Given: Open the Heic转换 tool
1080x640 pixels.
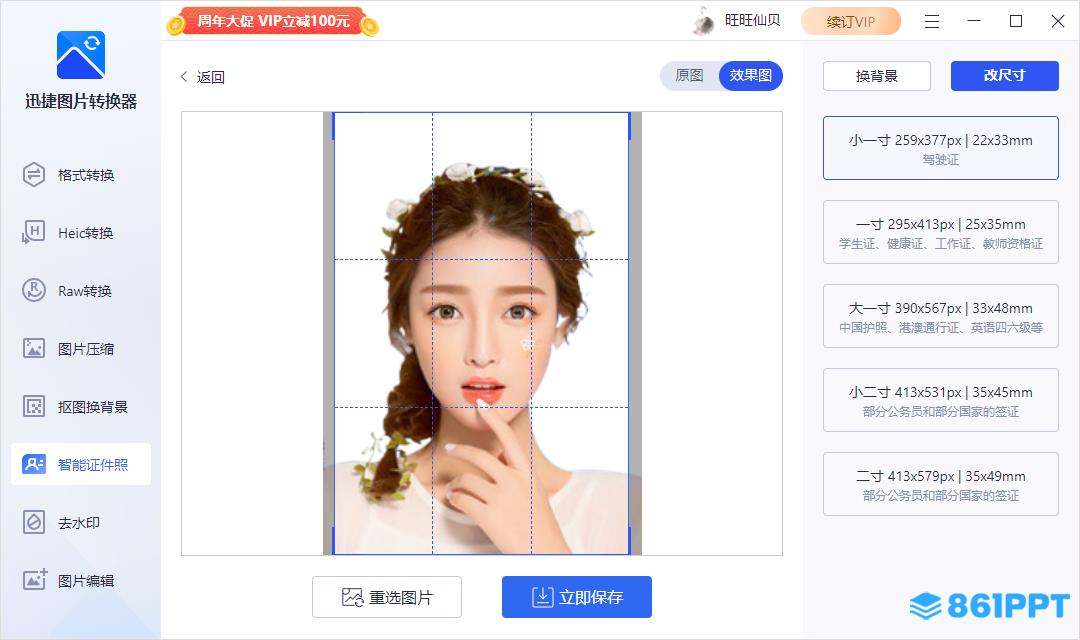Looking at the screenshot, I should pyautogui.click(x=81, y=233).
